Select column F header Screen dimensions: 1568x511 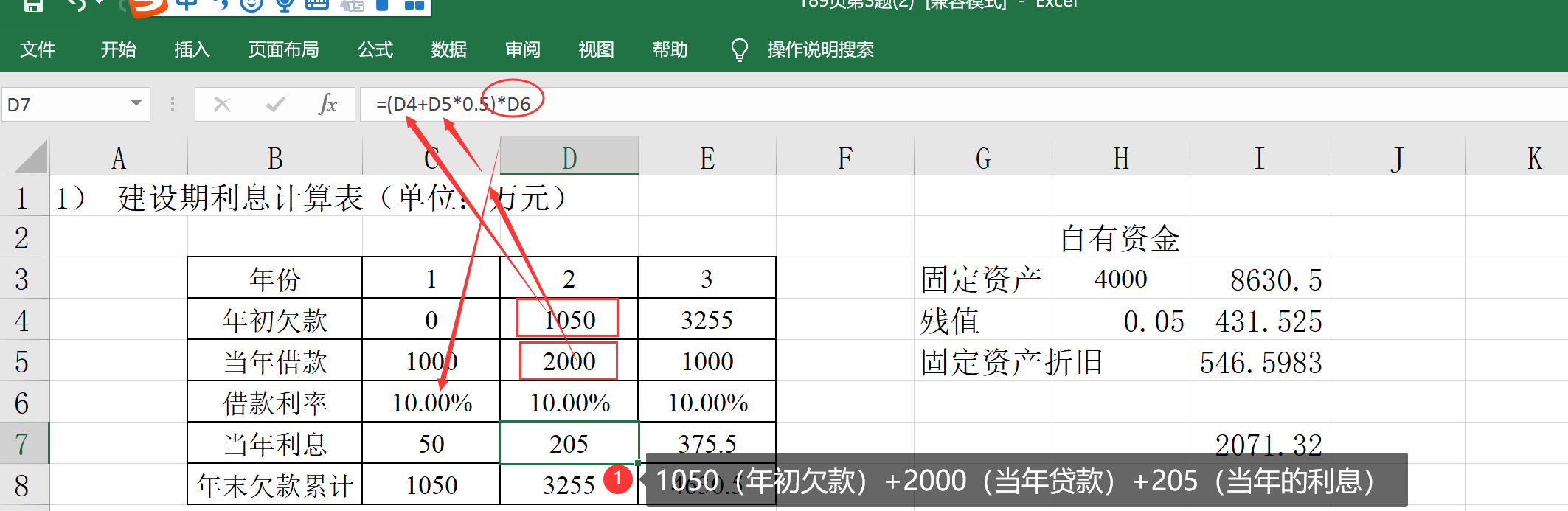tap(845, 157)
